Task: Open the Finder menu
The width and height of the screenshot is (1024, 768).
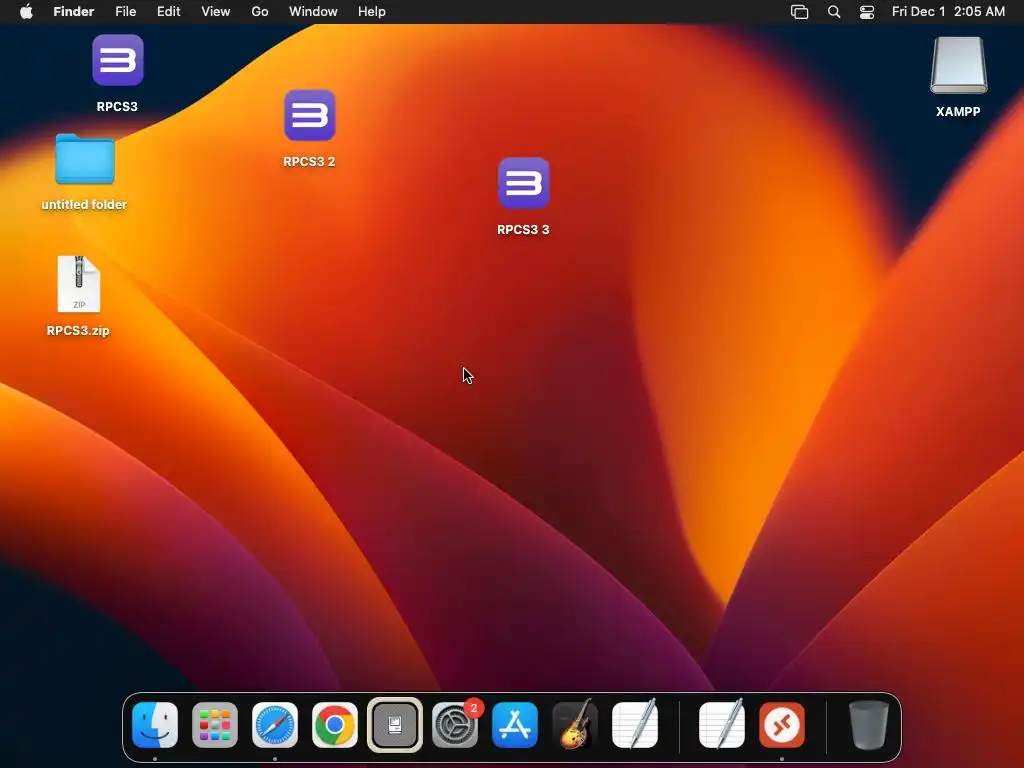Action: pyautogui.click(x=74, y=11)
